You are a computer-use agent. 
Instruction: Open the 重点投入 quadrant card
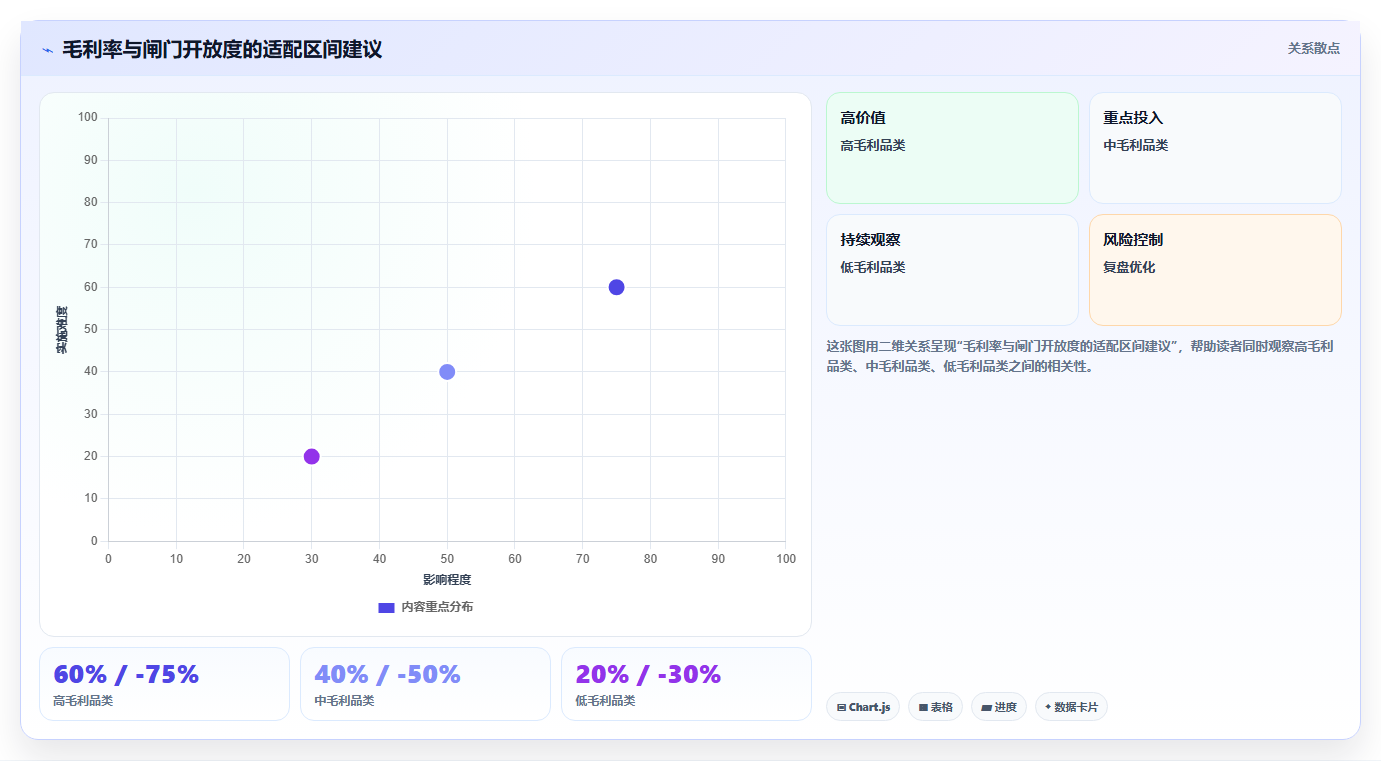(x=1215, y=148)
